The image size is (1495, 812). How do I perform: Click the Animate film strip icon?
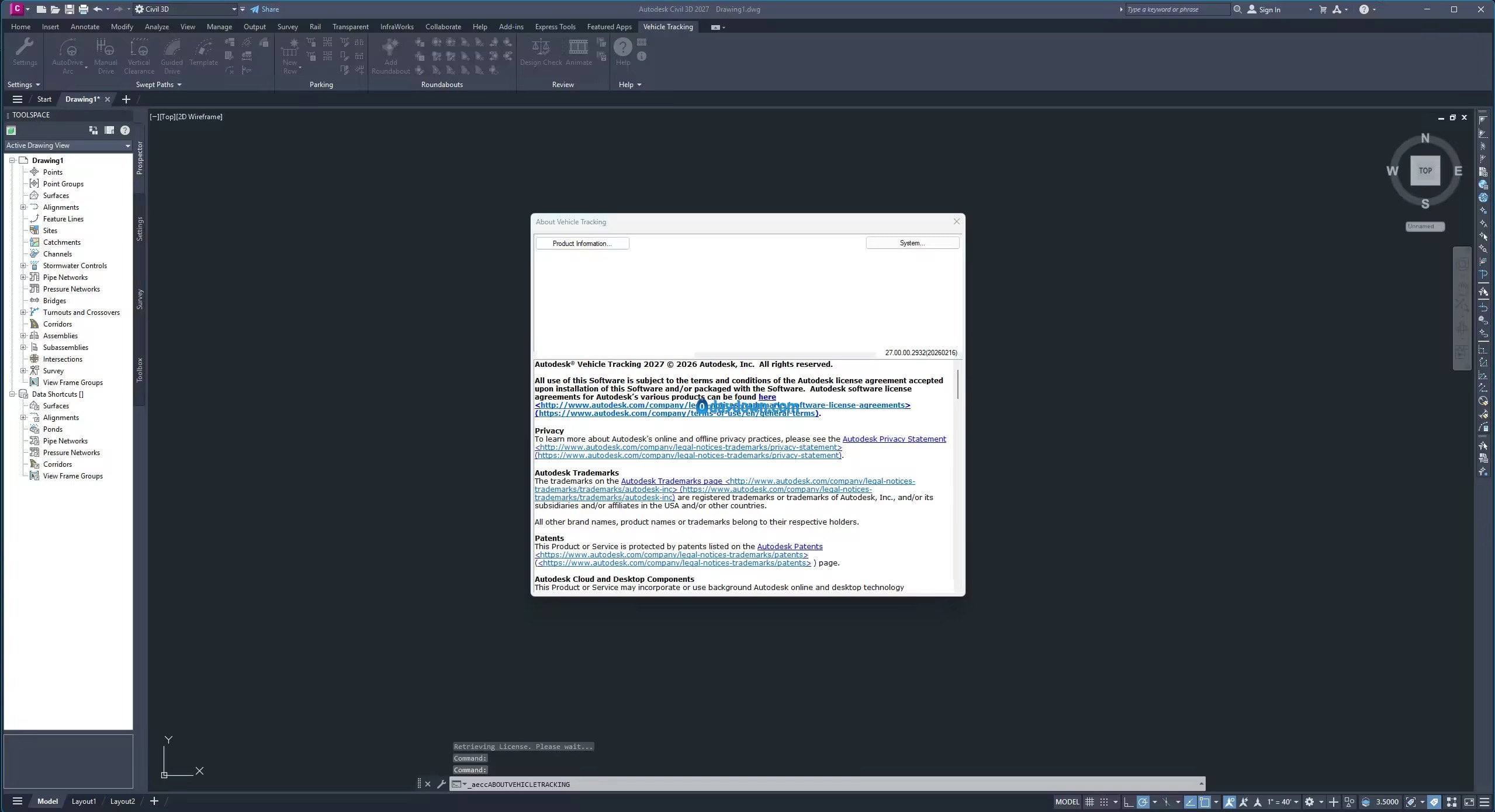click(579, 48)
